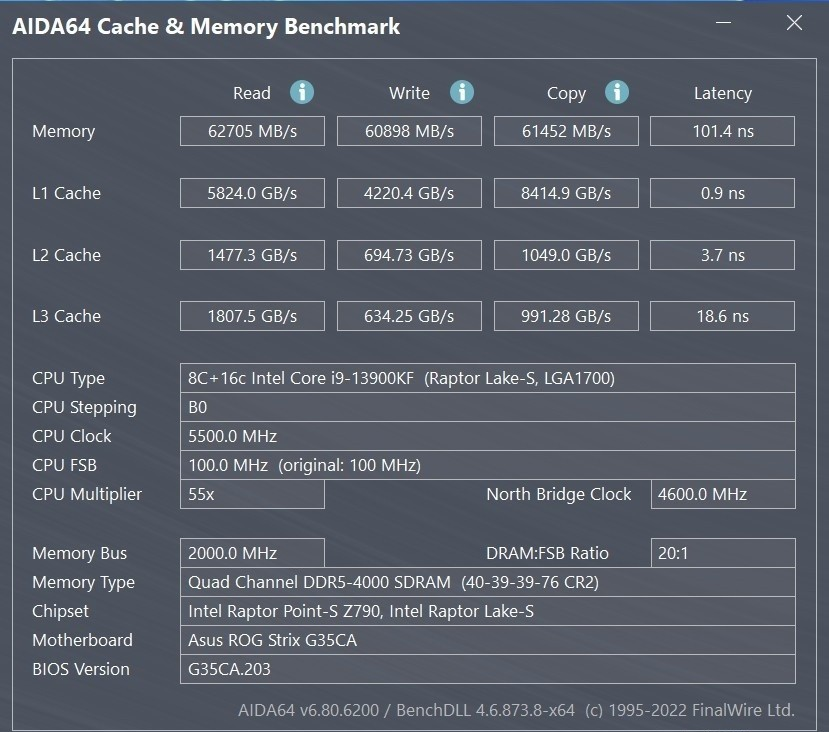Image resolution: width=829 pixels, height=733 pixels.
Task: Select the Memory Write value 60898 MB/s
Action: tap(409, 131)
